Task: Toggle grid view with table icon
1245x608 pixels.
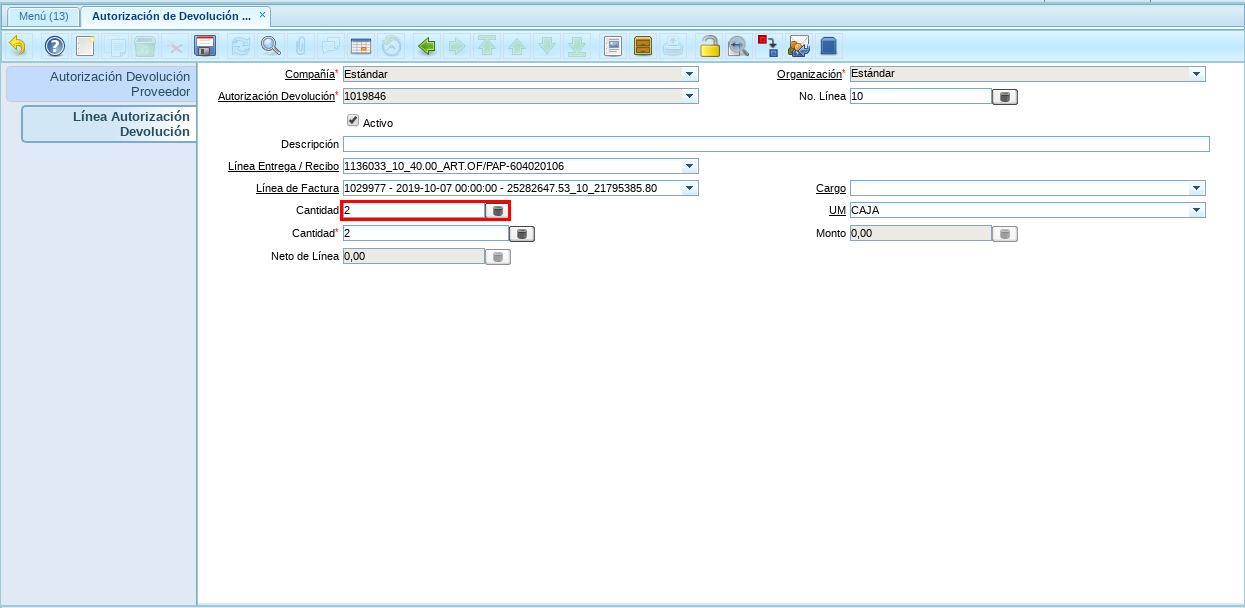Action: click(x=361, y=46)
